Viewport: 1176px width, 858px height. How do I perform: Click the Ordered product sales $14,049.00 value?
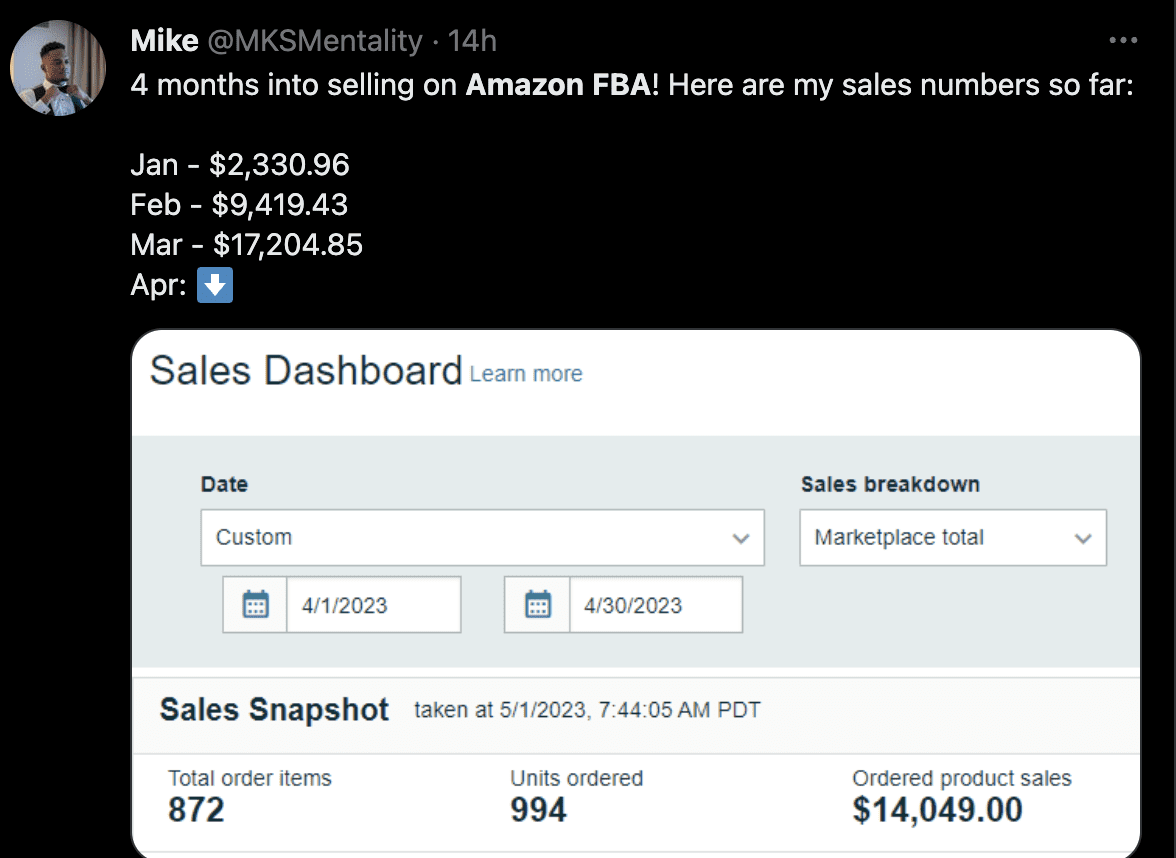937,809
